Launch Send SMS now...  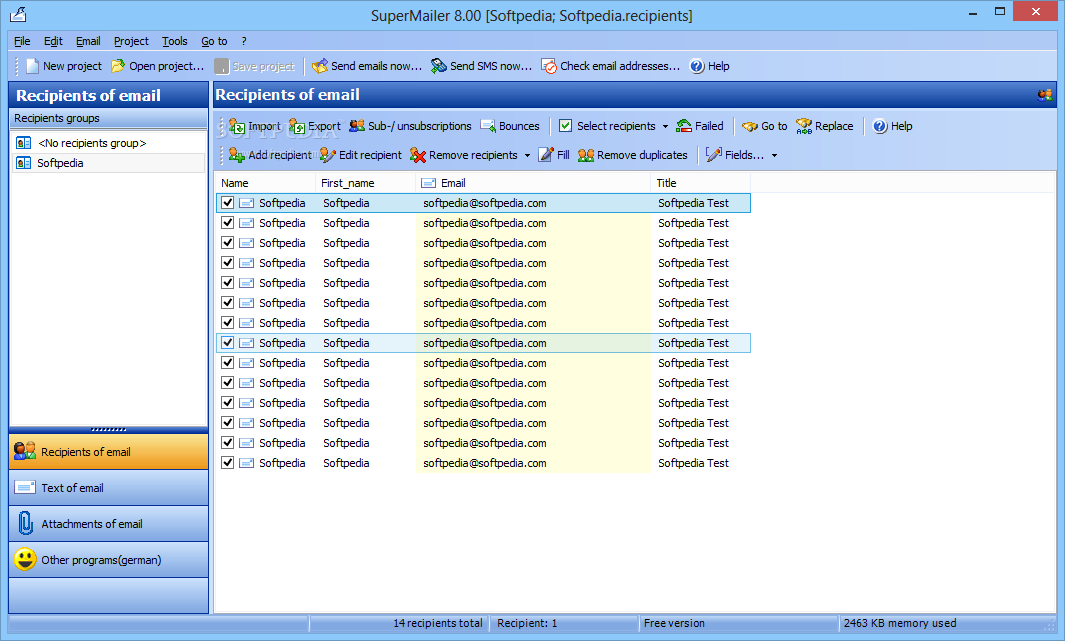pyautogui.click(x=481, y=66)
